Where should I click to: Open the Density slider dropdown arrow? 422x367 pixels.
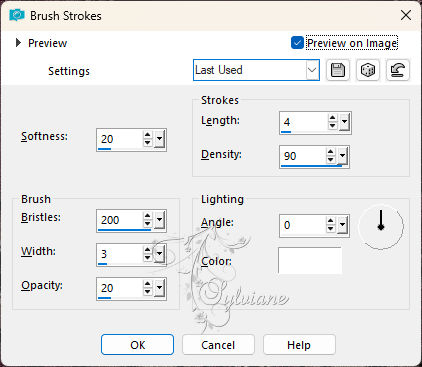342,156
